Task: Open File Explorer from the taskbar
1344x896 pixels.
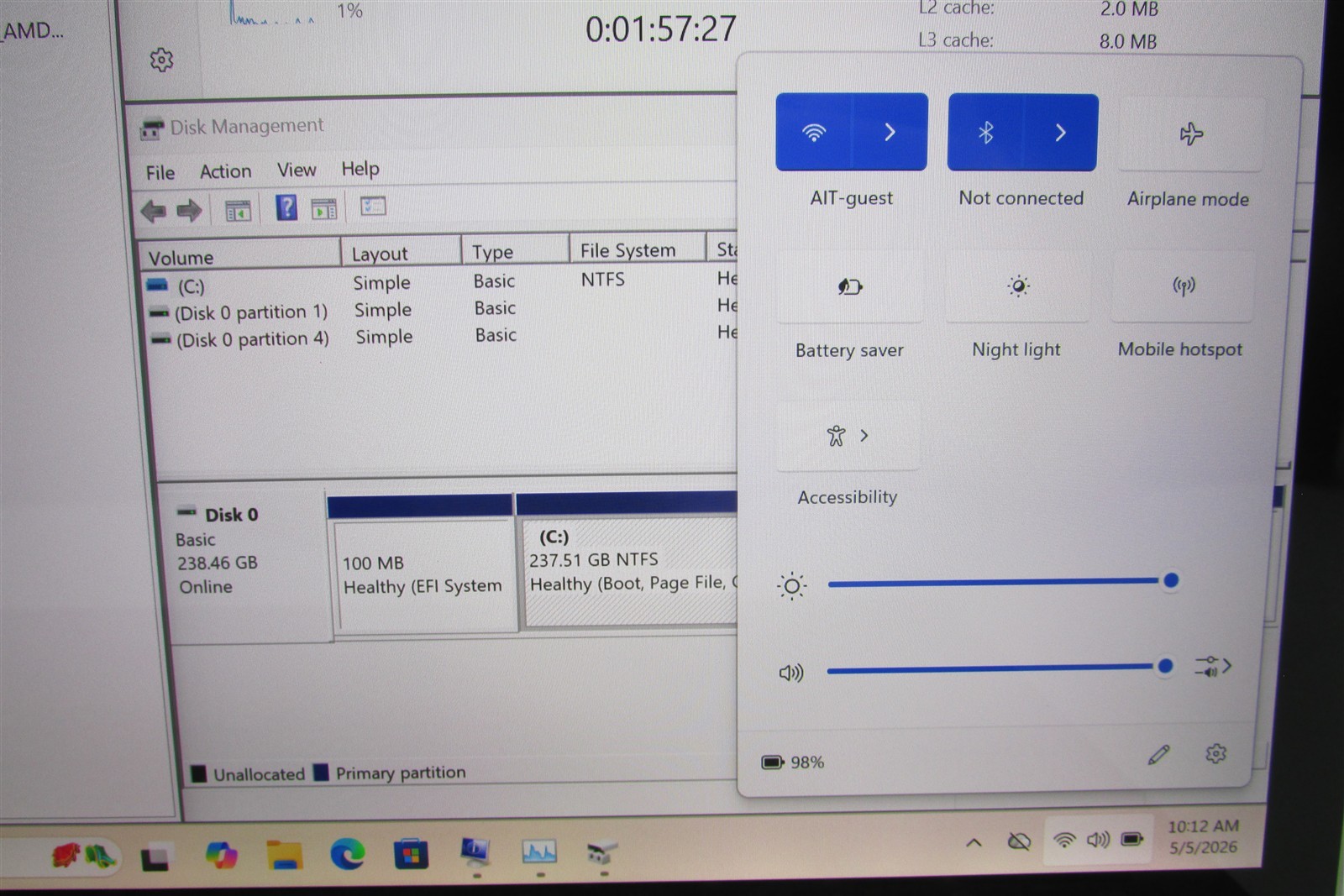Action: (x=285, y=855)
